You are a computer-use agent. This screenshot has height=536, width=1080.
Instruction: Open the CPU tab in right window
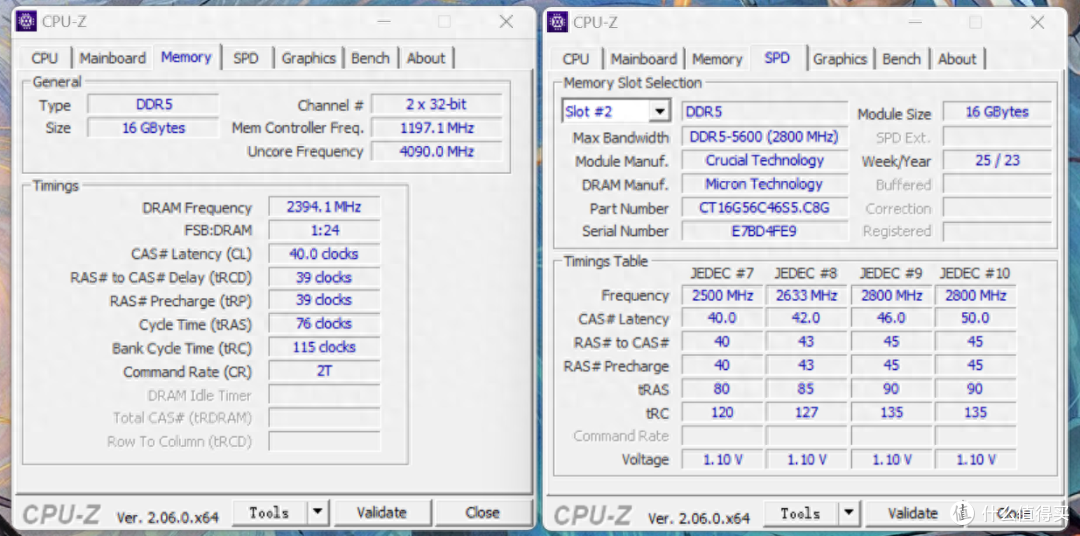coord(576,59)
